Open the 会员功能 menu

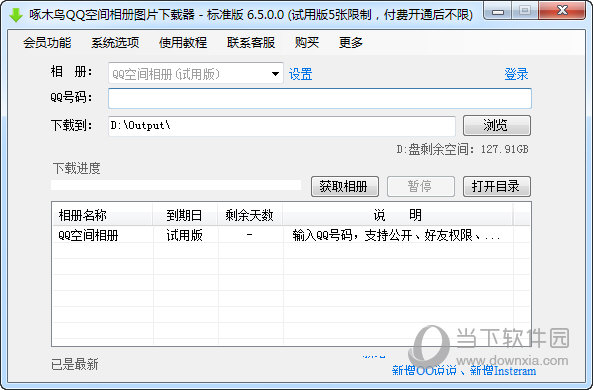(47, 42)
